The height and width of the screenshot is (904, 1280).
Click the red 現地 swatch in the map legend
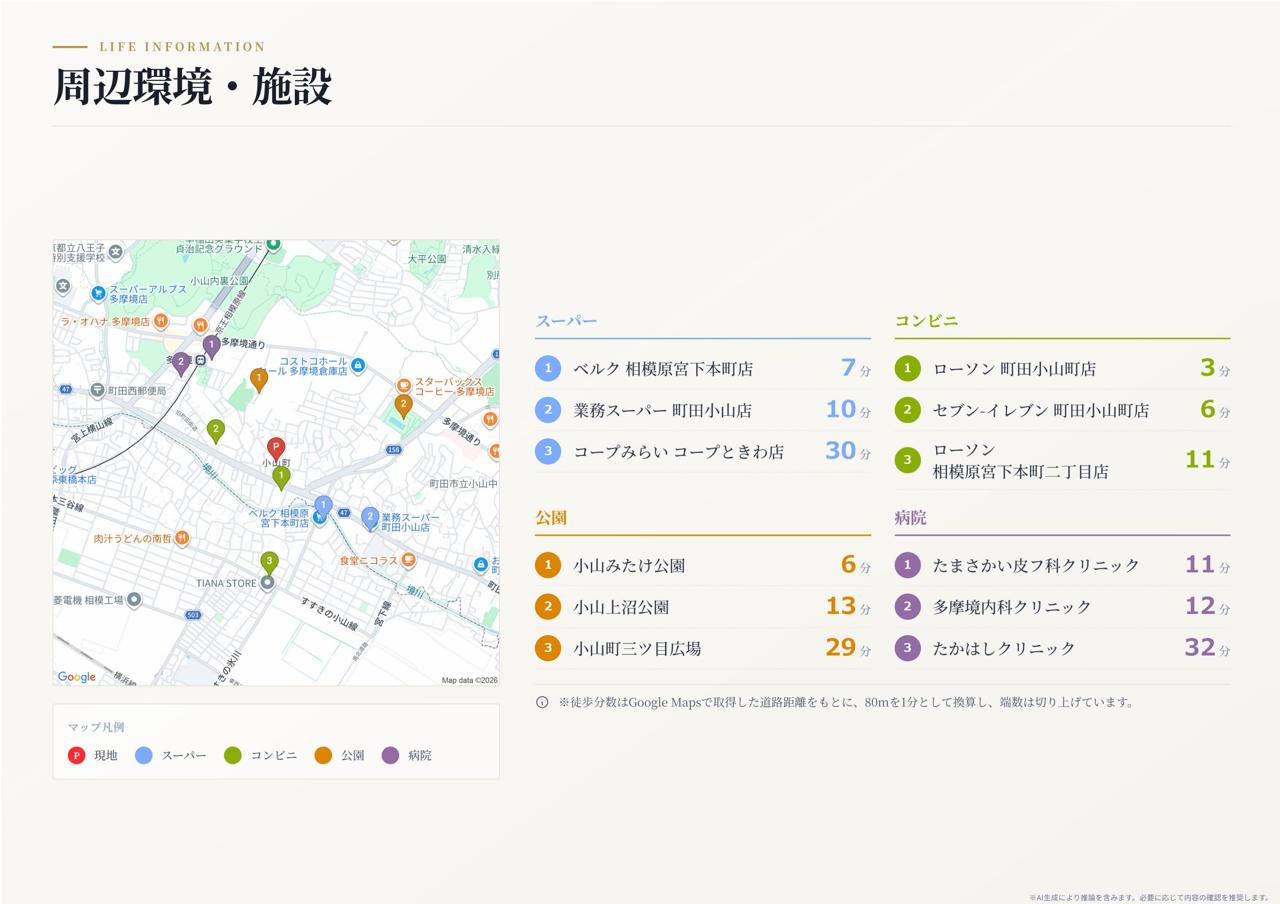point(76,755)
